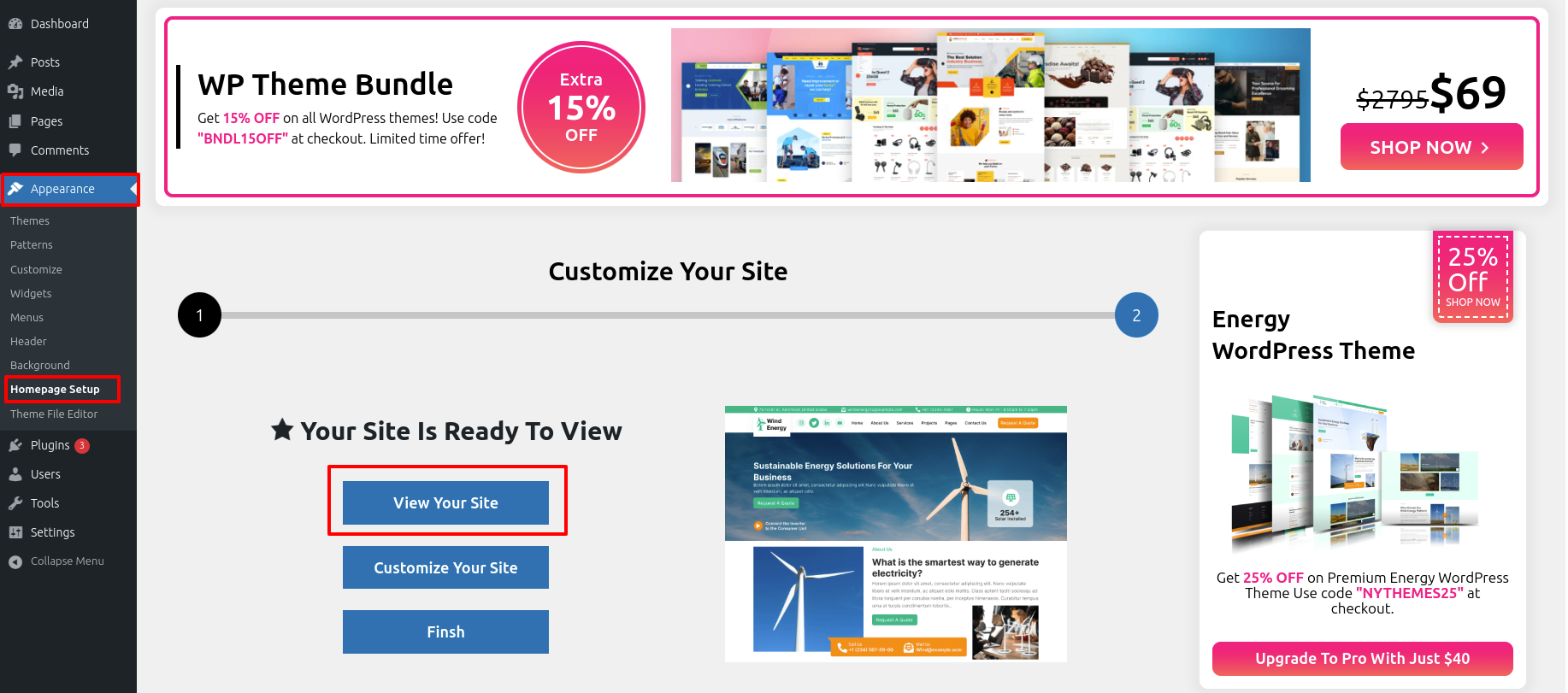Click the Plugins plug icon

click(x=15, y=445)
